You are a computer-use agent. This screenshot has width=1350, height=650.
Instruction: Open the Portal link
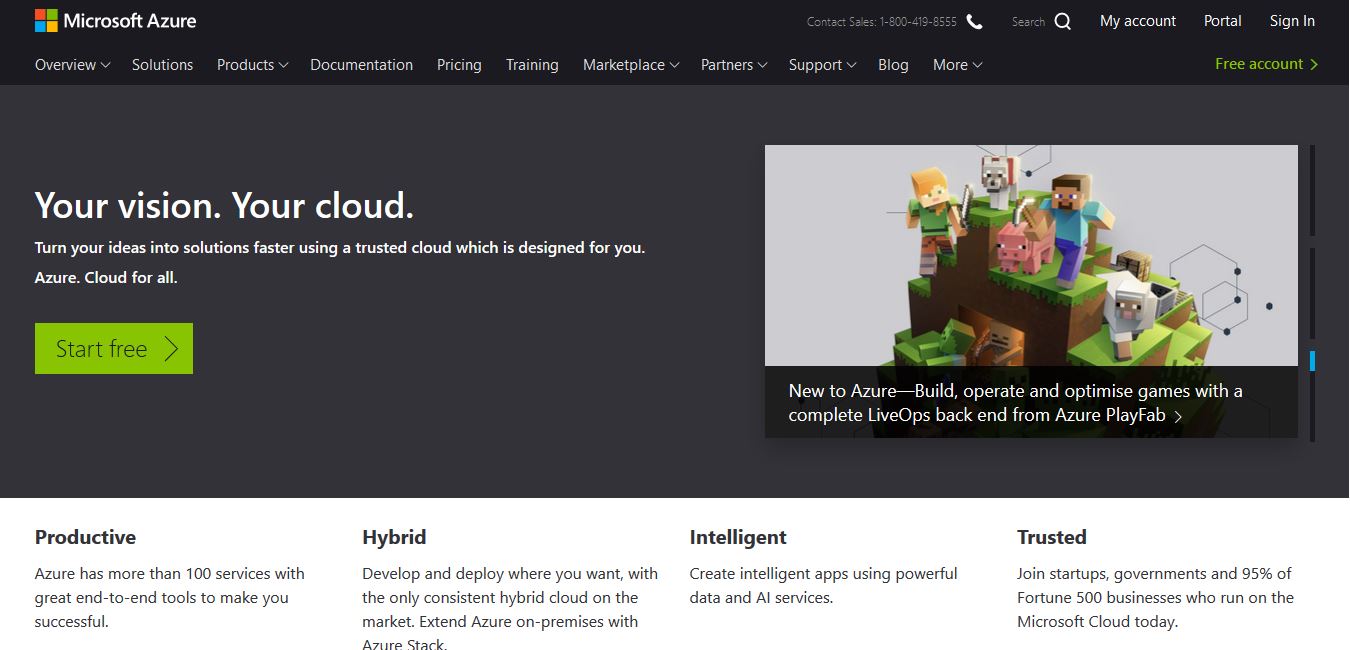(1222, 21)
